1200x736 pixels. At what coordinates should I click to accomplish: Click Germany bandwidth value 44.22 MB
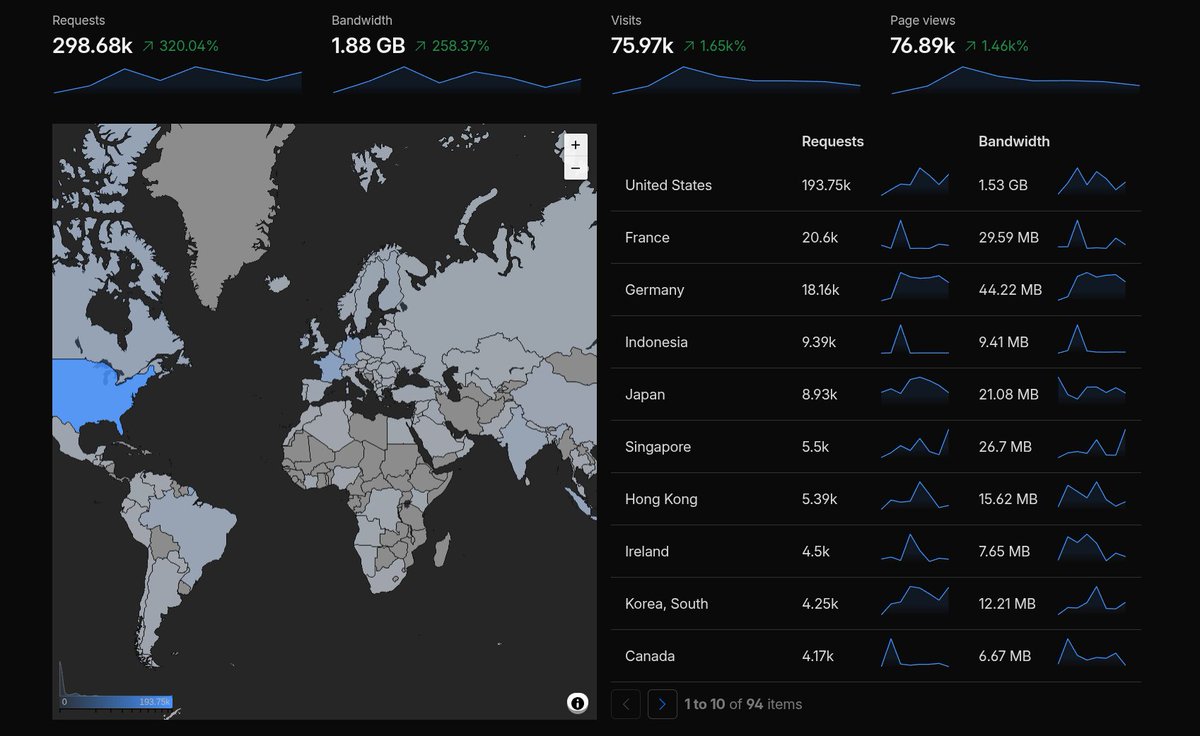click(x=1010, y=290)
